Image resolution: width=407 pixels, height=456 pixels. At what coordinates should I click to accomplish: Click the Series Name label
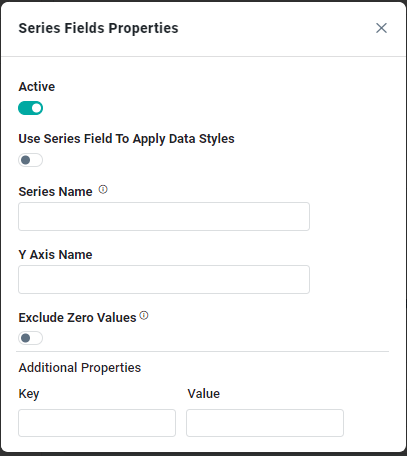55,192
